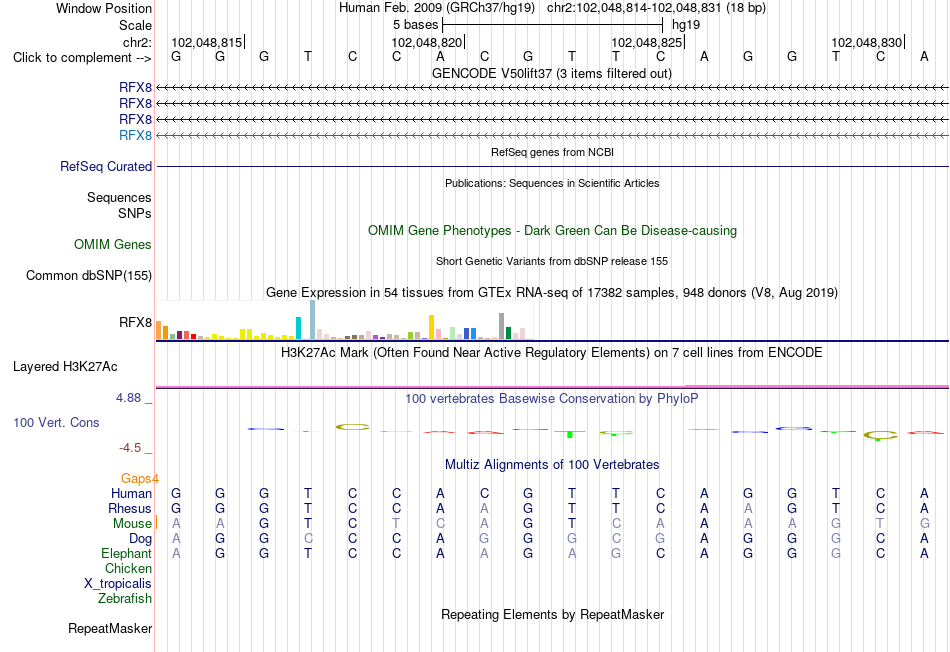The height and width of the screenshot is (652, 950).
Task: Click the cyan bar in GTEx expression chart
Action: point(298,328)
